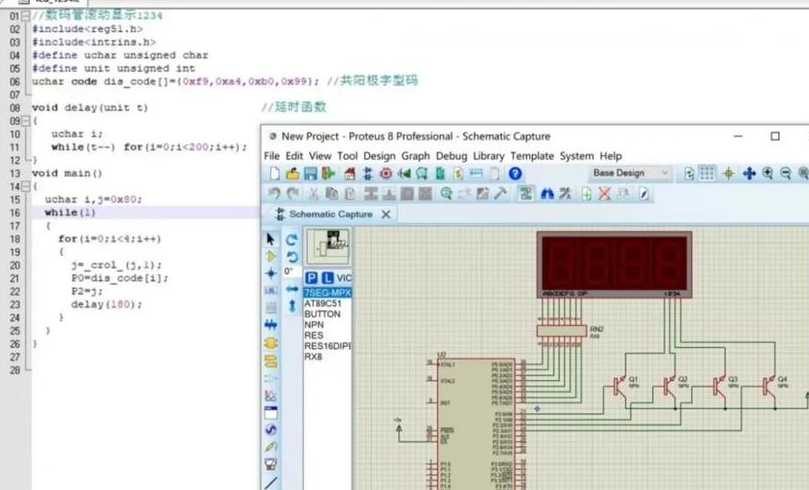The image size is (809, 490).
Task: Click the set origin crosshair icon
Action: 729,173
